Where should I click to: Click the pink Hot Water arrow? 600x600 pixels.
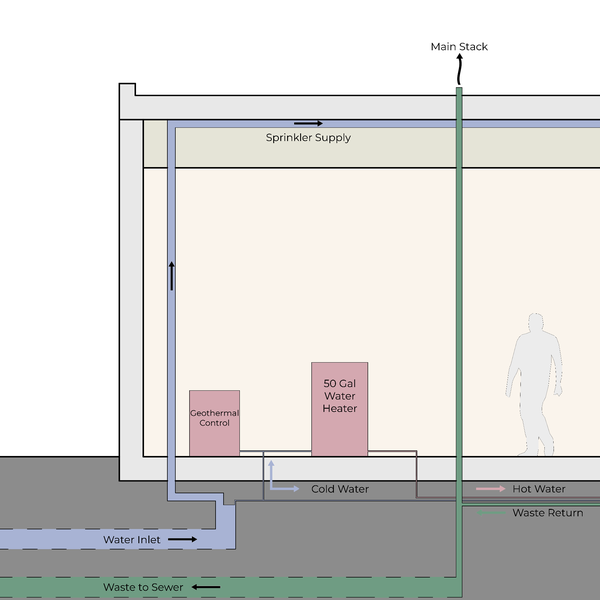tap(490, 489)
